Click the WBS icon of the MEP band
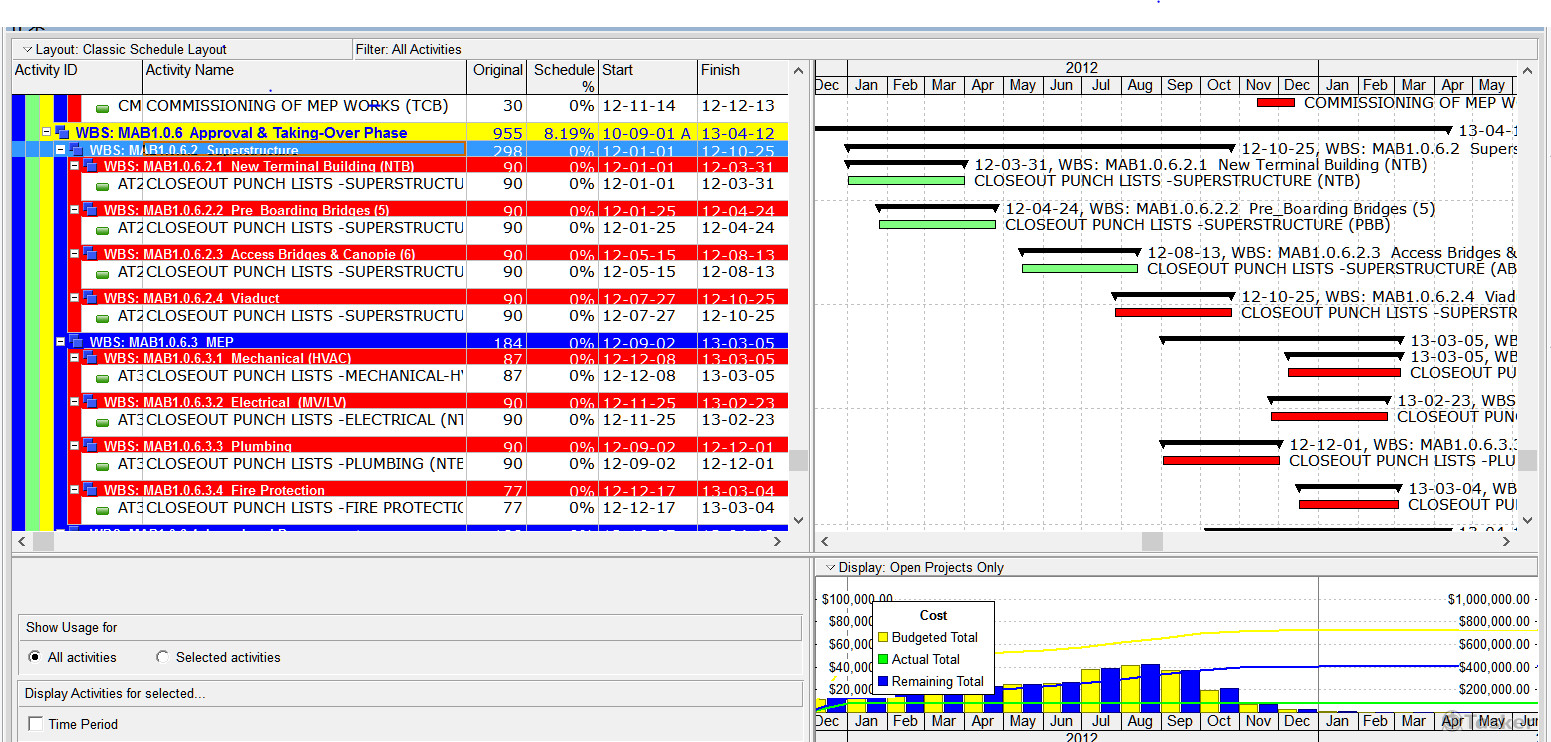 (x=76, y=342)
